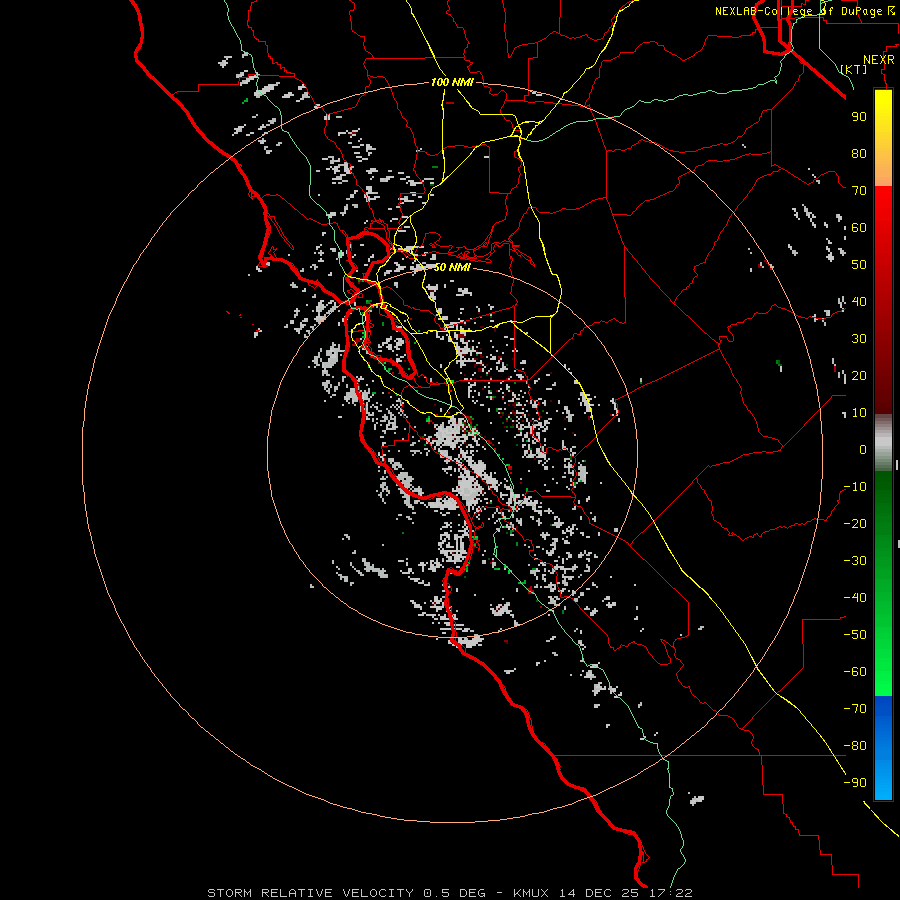Screen dimensions: 900x900
Task: Click the "[KT]" units label
Action: 853,69
